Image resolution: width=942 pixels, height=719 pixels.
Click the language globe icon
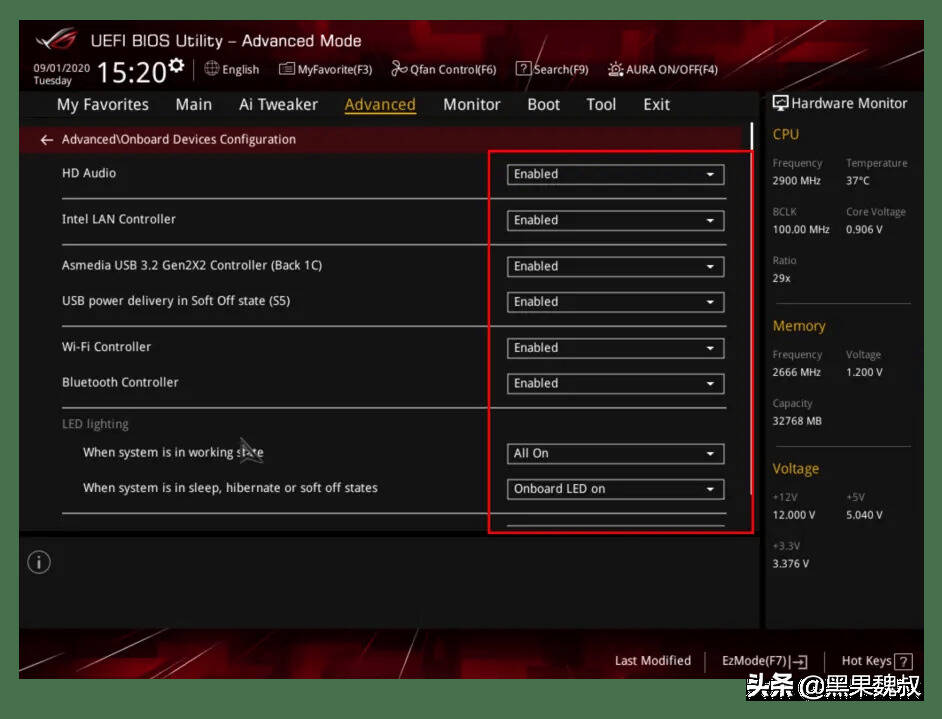[x=211, y=68]
